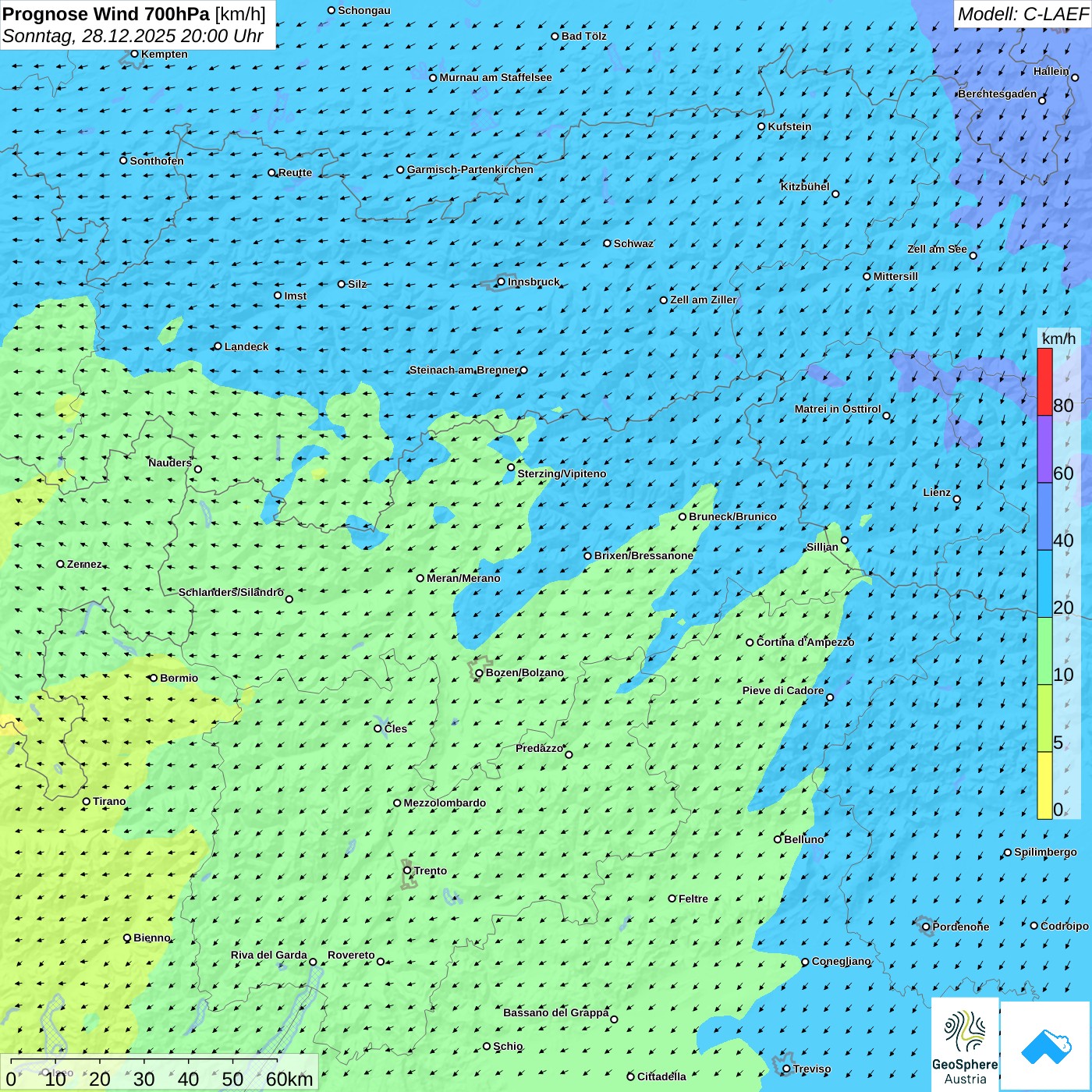Click the "Modell: C-LAEF" label

(x=1022, y=14)
